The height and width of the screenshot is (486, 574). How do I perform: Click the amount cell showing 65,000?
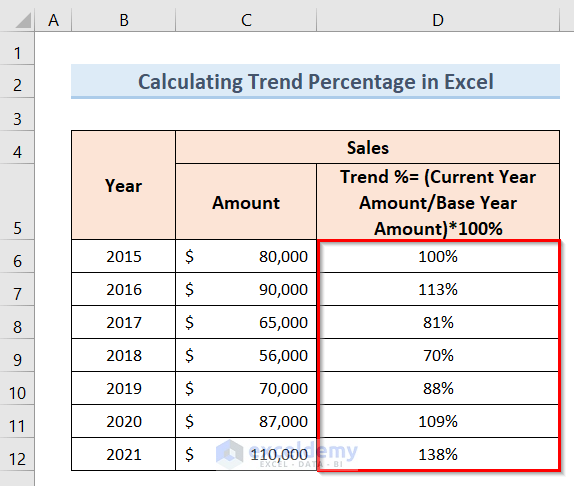tap(246, 322)
